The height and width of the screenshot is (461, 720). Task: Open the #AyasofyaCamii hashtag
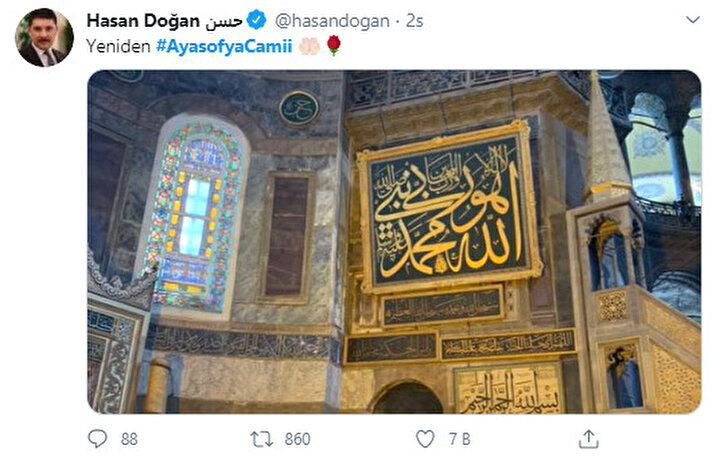[x=224, y=46]
